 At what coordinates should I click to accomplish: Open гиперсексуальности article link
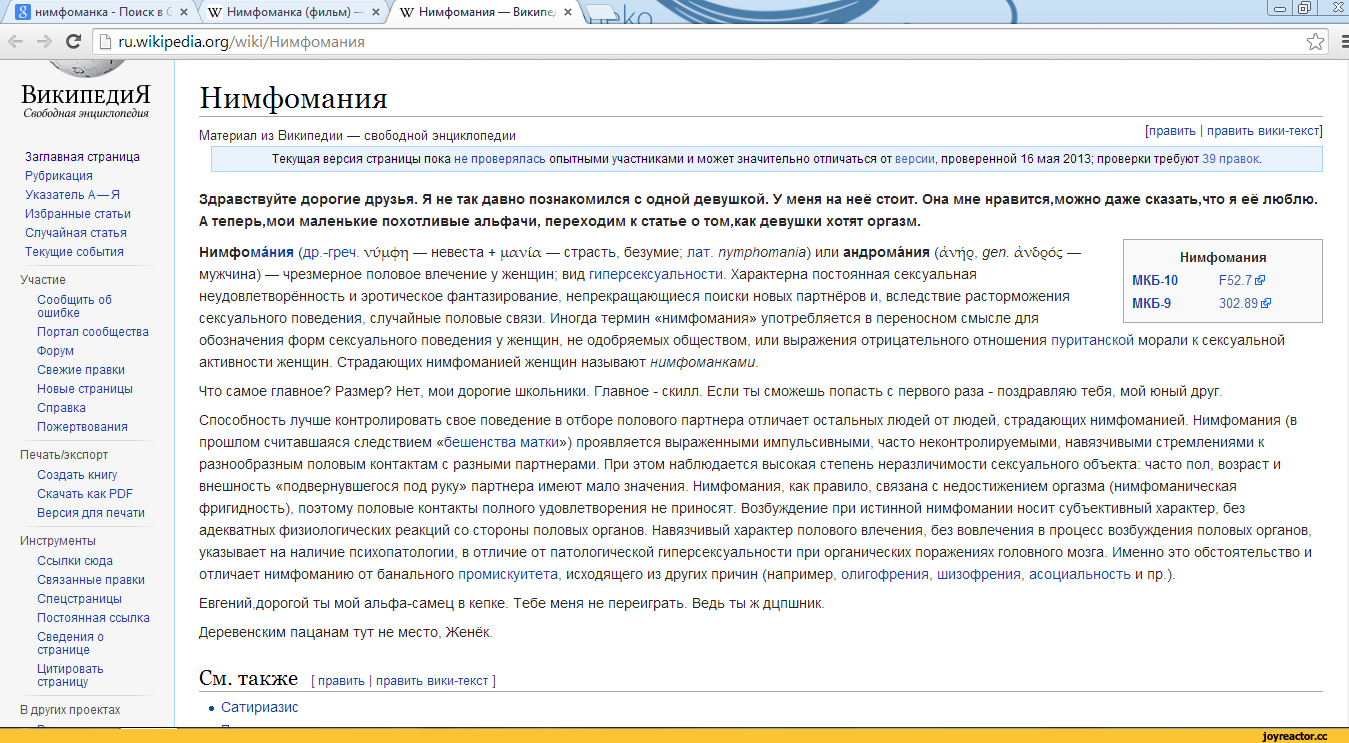(x=655, y=274)
